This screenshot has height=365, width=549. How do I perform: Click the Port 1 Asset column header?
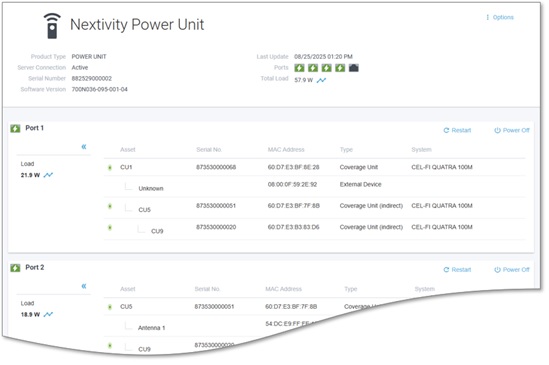tap(127, 150)
